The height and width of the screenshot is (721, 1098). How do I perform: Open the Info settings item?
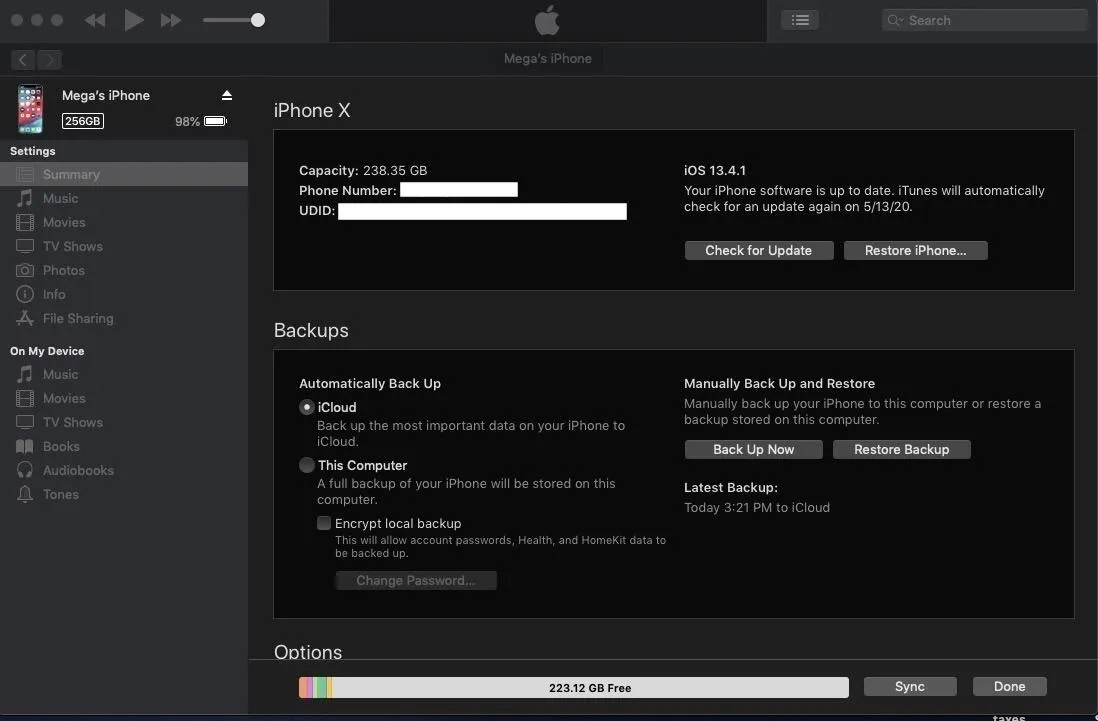[x=124, y=294]
